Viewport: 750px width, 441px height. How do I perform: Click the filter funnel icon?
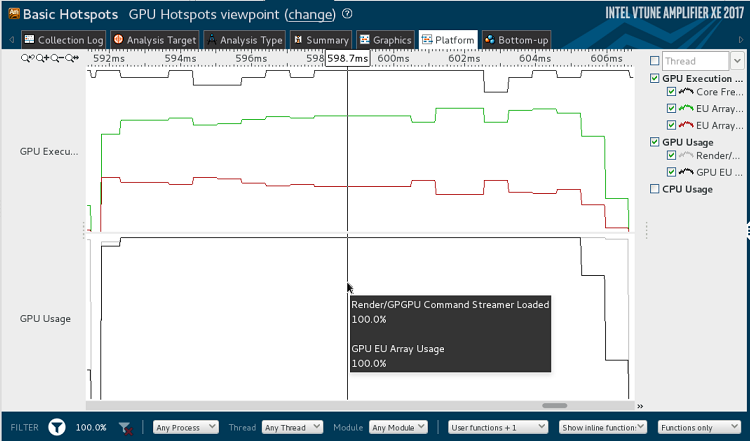tap(57, 427)
